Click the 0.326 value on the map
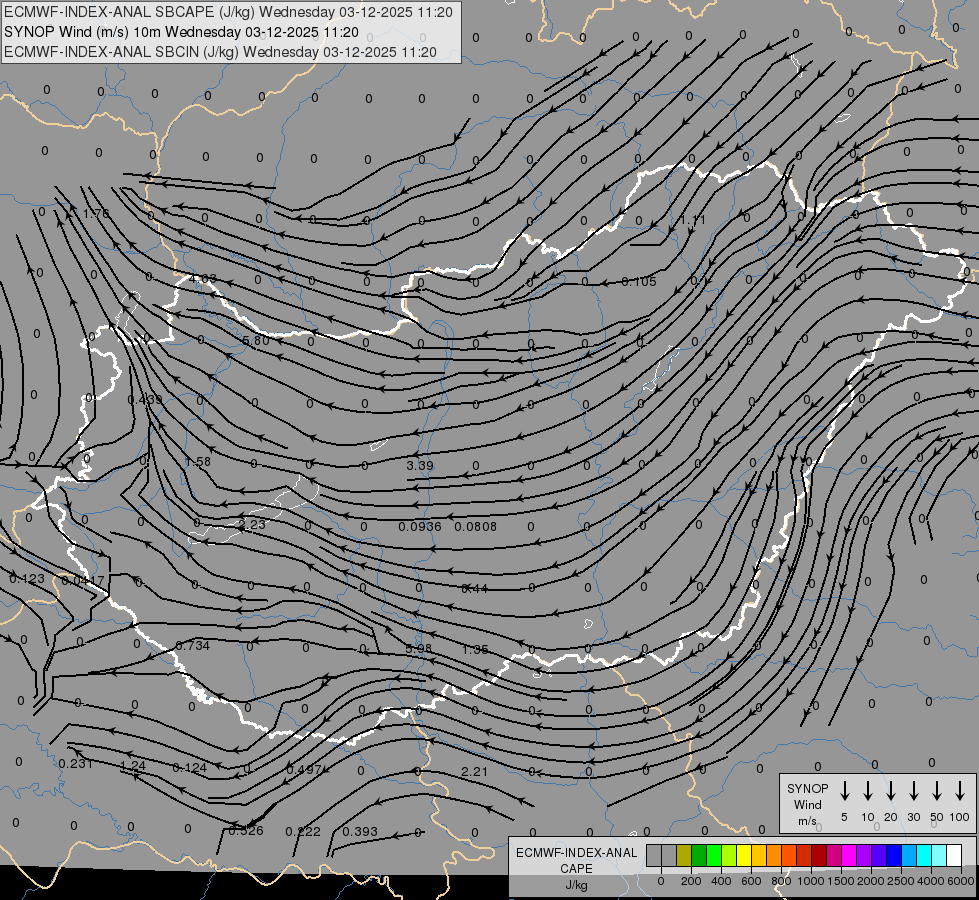 (246, 831)
